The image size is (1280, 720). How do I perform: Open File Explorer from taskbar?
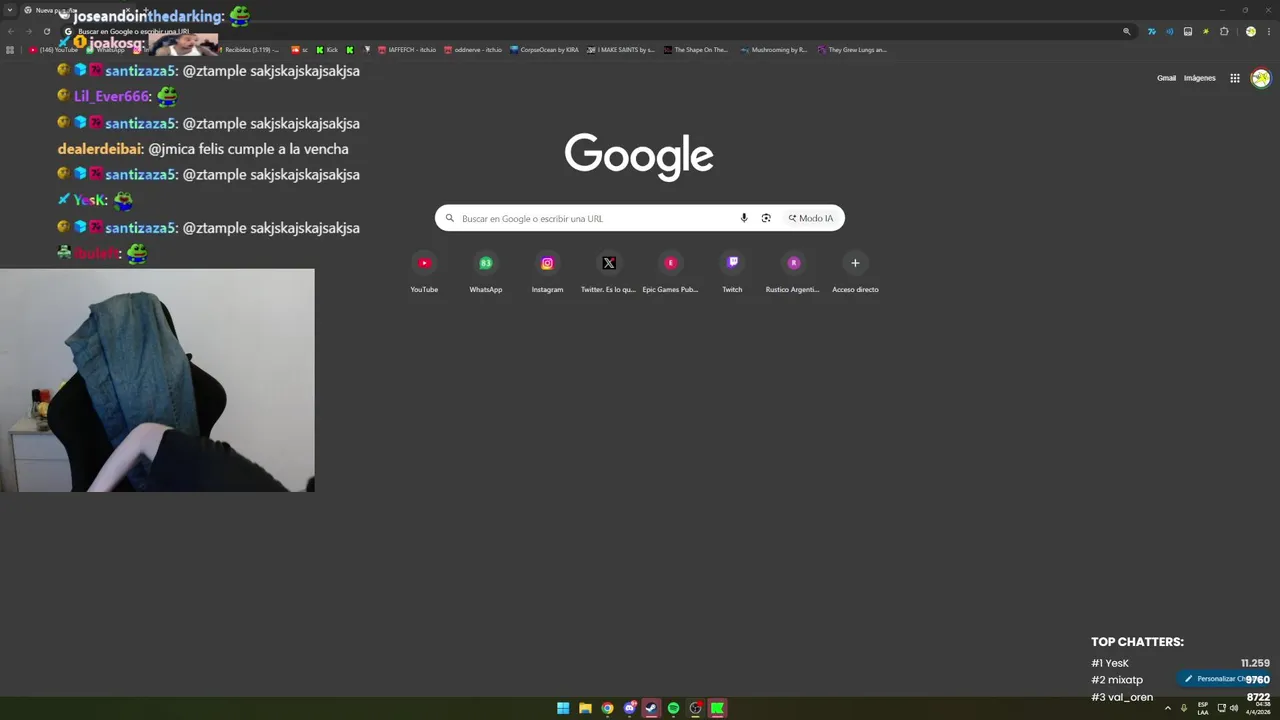click(585, 708)
